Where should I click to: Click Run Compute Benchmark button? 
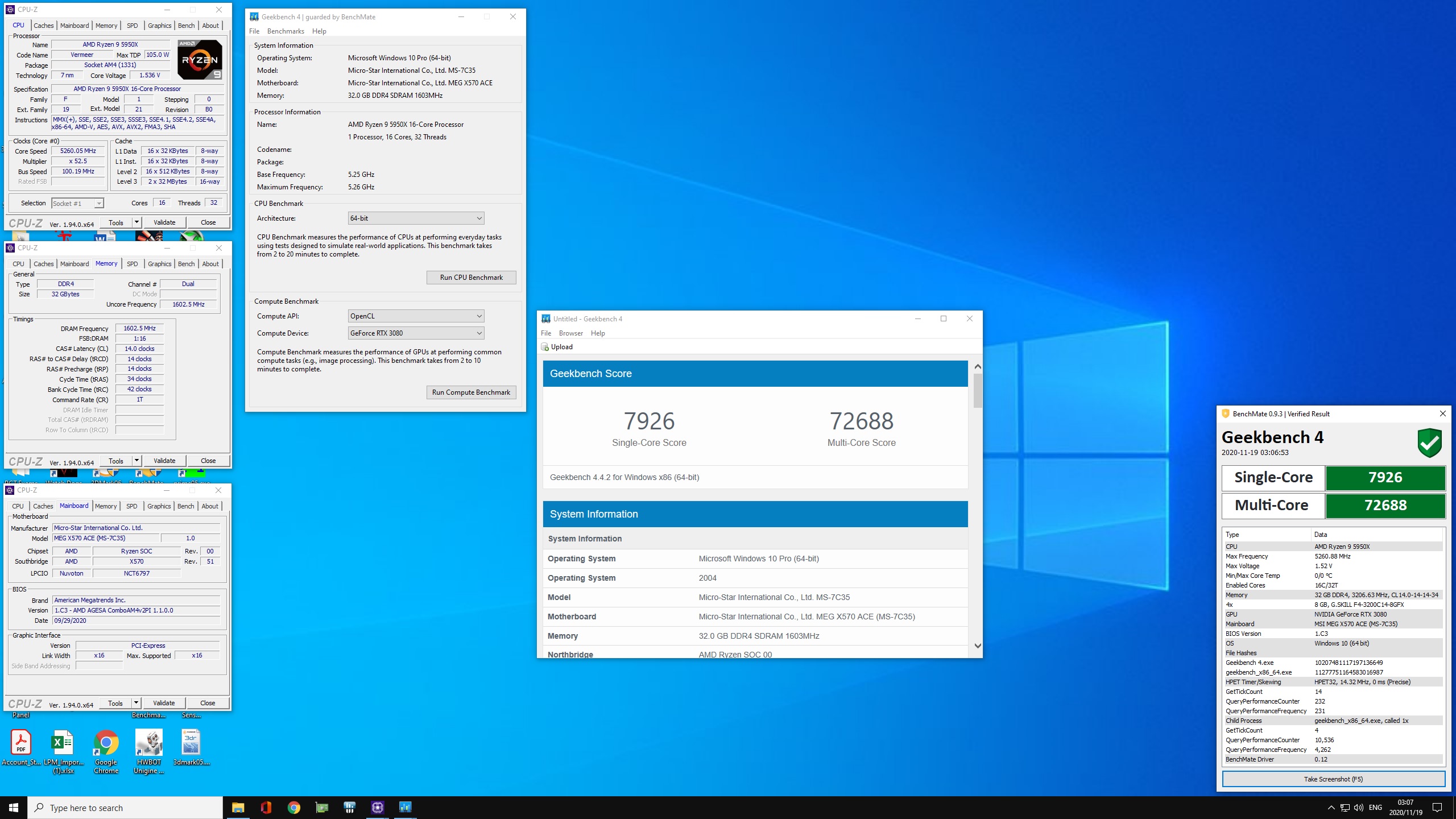coord(471,392)
